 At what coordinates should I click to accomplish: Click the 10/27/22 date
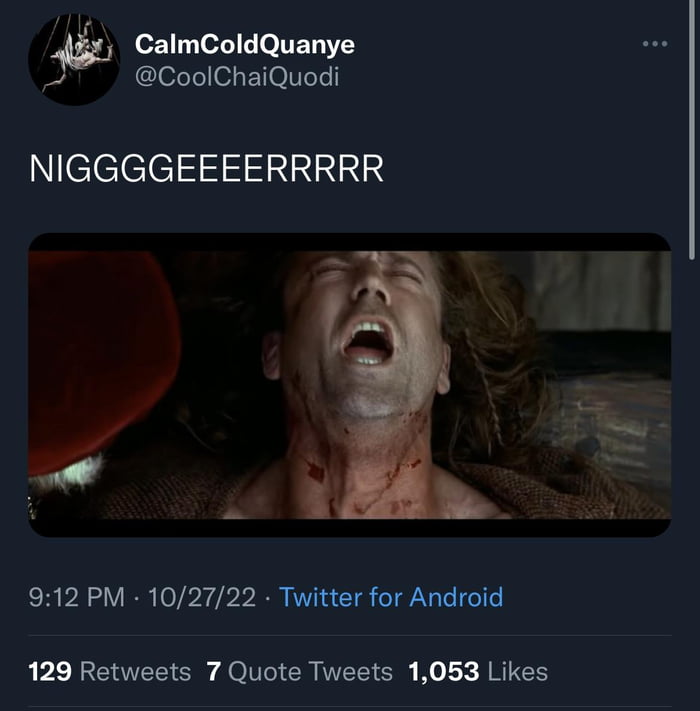pyautogui.click(x=201, y=598)
